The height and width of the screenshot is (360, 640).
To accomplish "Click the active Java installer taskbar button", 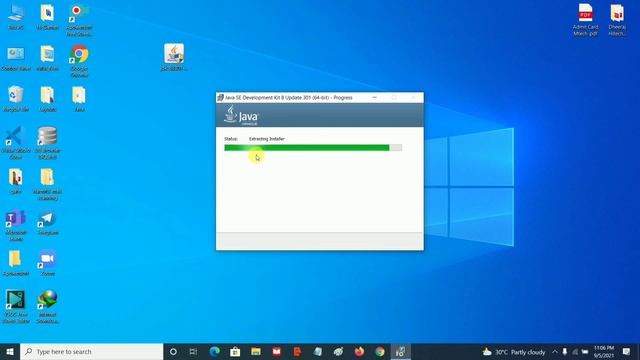I will [400, 351].
